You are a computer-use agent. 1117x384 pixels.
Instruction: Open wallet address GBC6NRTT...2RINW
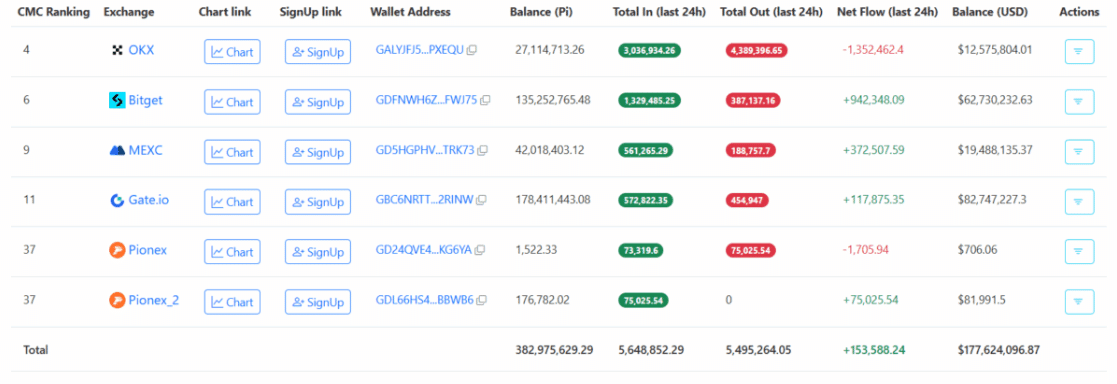coord(425,200)
